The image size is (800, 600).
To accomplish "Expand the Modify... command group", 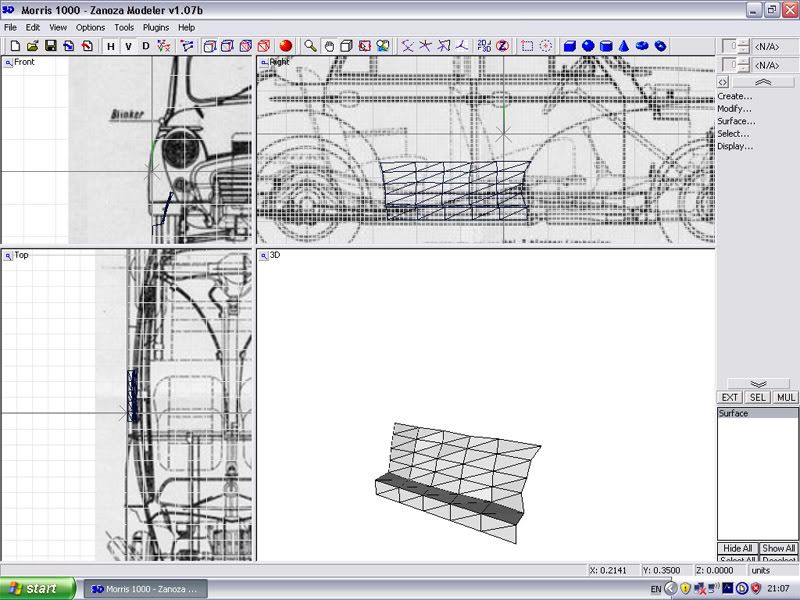I will click(x=735, y=109).
